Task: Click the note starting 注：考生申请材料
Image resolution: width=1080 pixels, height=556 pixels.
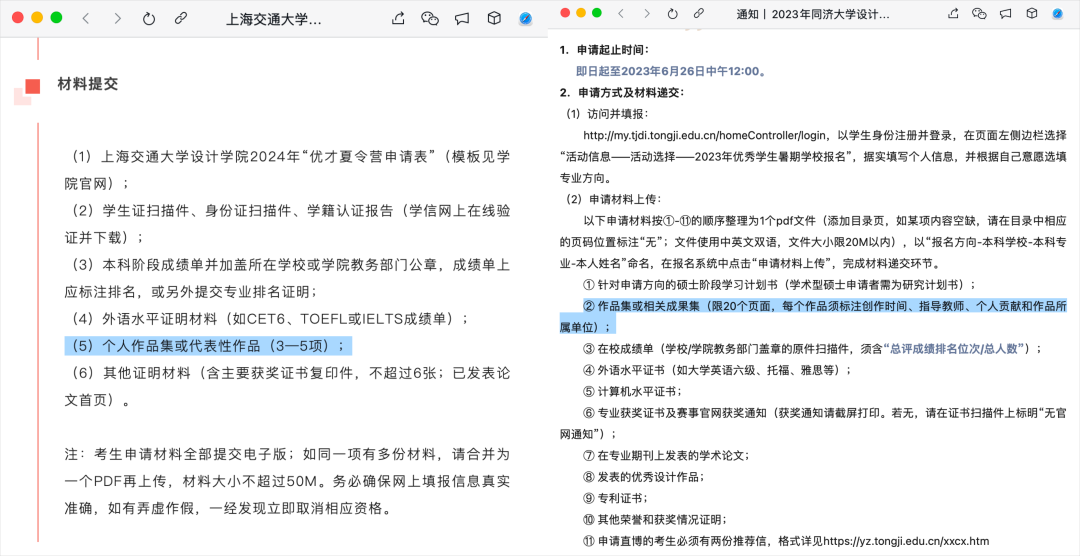Action: (288, 482)
